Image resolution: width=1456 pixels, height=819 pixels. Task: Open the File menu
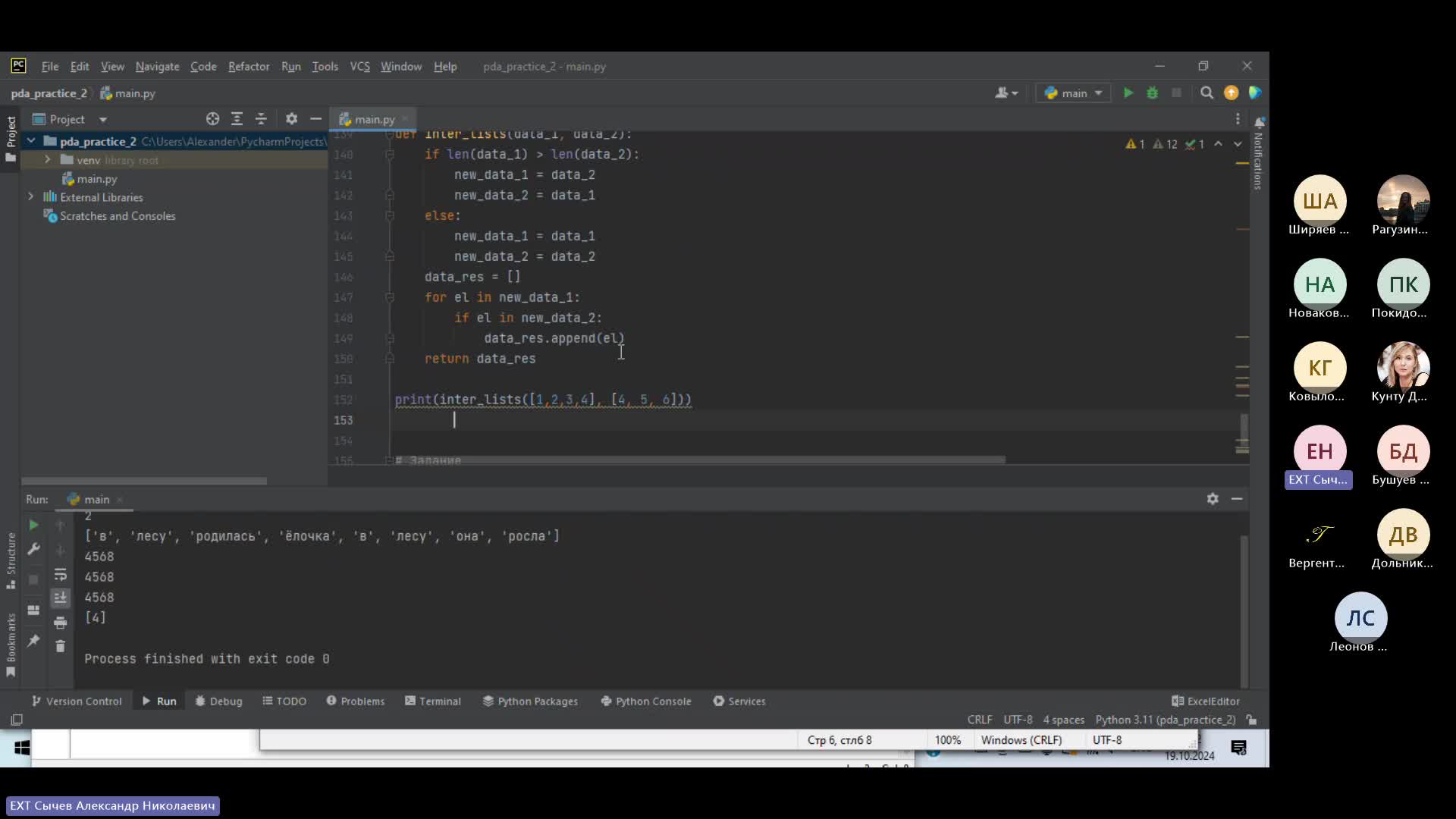click(50, 67)
